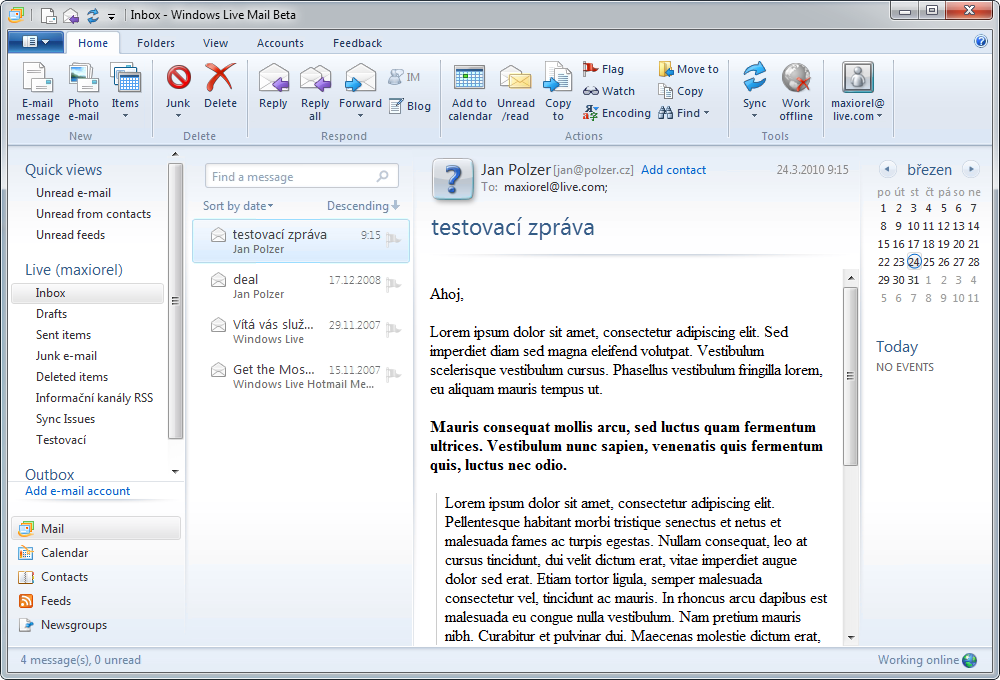This screenshot has height=680, width=1000.
Task: Switch to the Home tab
Action: point(93,43)
